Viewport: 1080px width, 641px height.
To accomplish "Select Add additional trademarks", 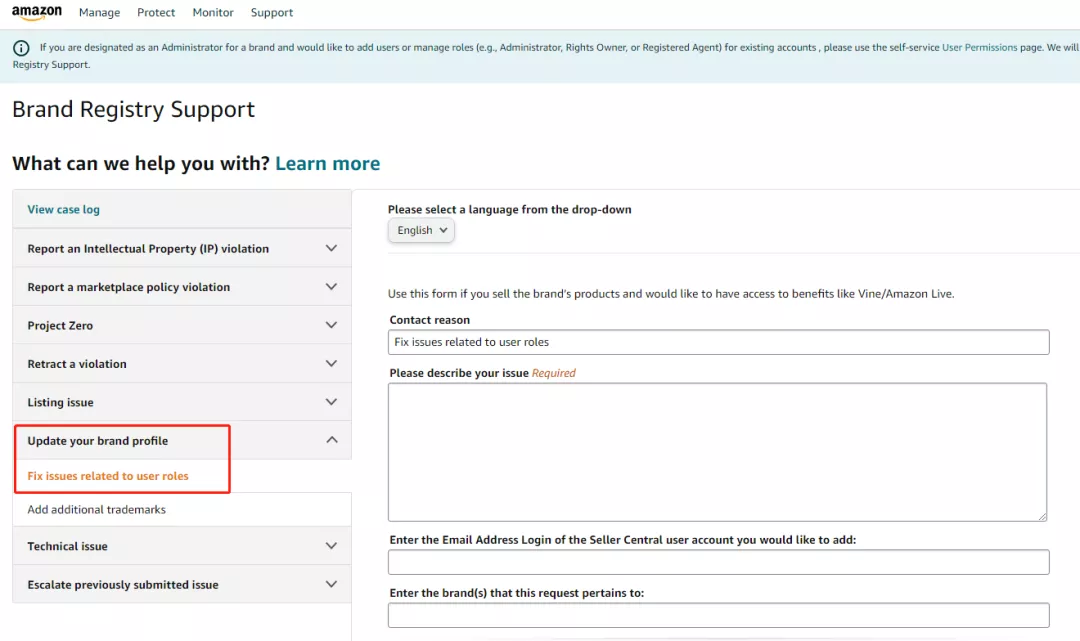I will [x=97, y=510].
